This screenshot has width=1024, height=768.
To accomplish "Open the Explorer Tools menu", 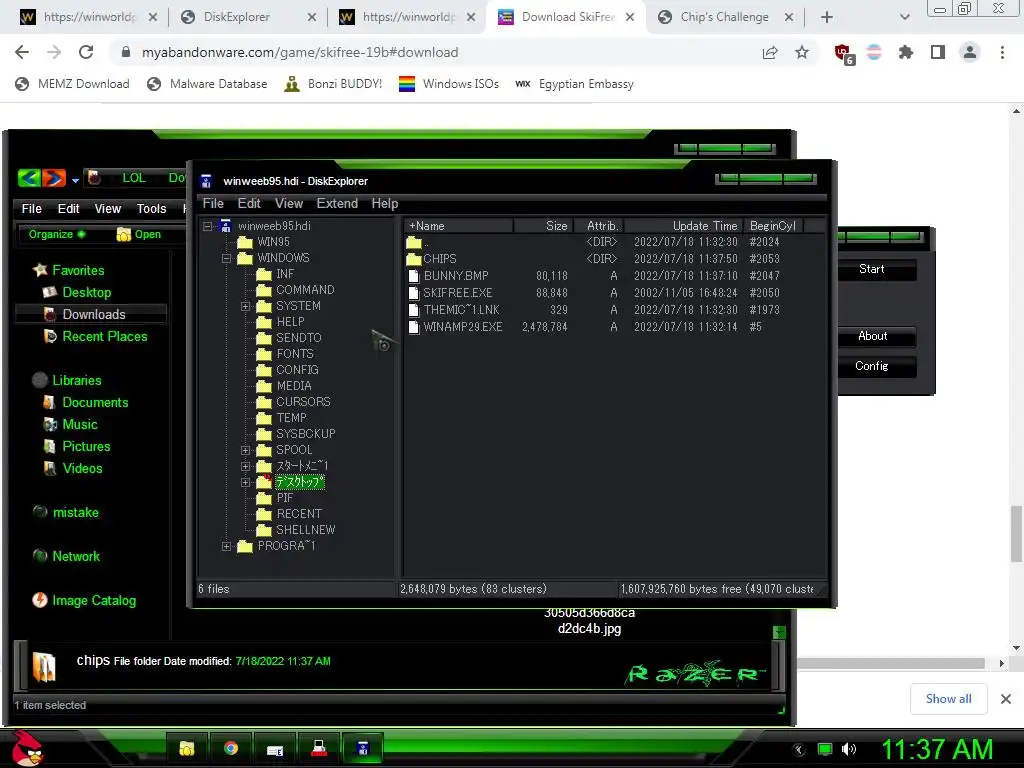I will pyautogui.click(x=152, y=209).
